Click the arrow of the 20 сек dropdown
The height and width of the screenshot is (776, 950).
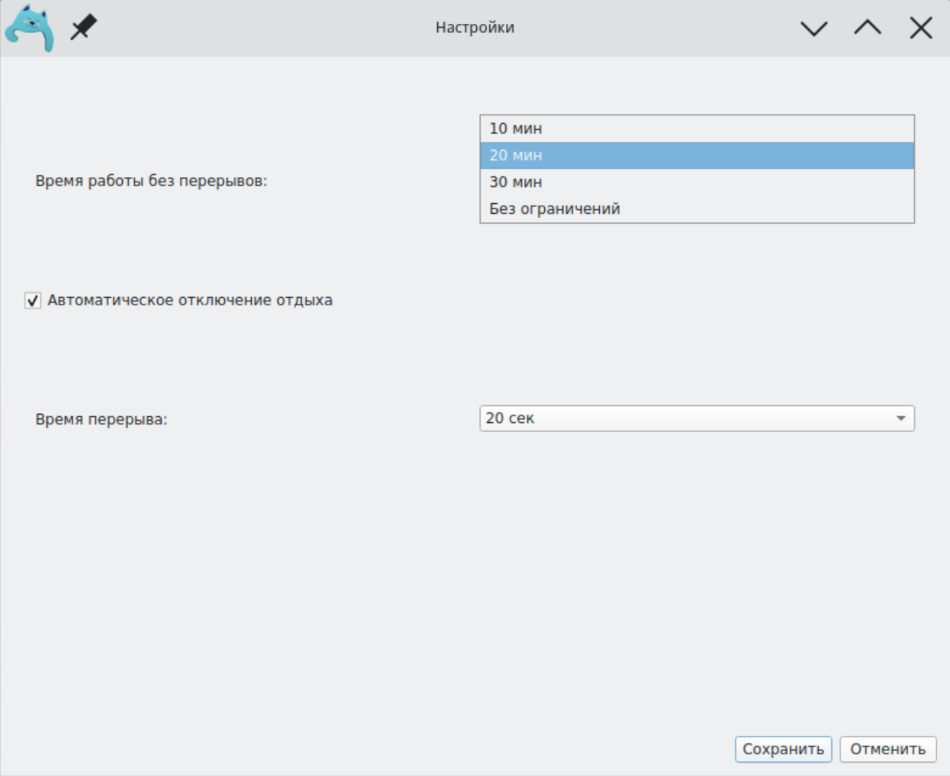click(x=900, y=418)
